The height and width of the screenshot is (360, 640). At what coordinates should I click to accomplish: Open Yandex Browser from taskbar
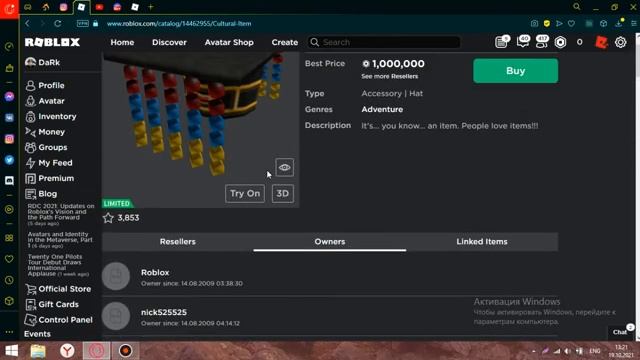pos(67,351)
